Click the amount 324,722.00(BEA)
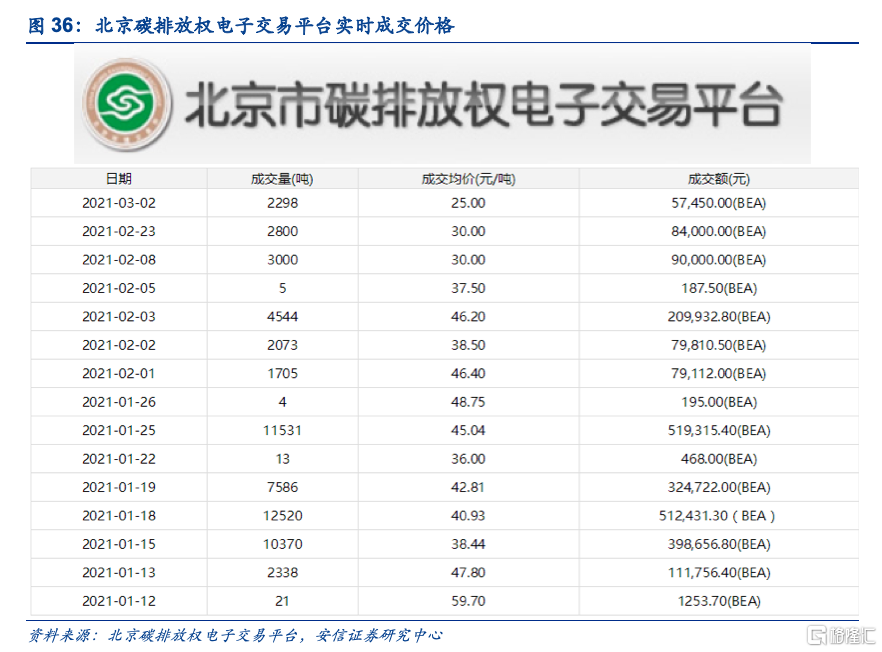Viewport: 882px width, 652px height. [x=719, y=487]
